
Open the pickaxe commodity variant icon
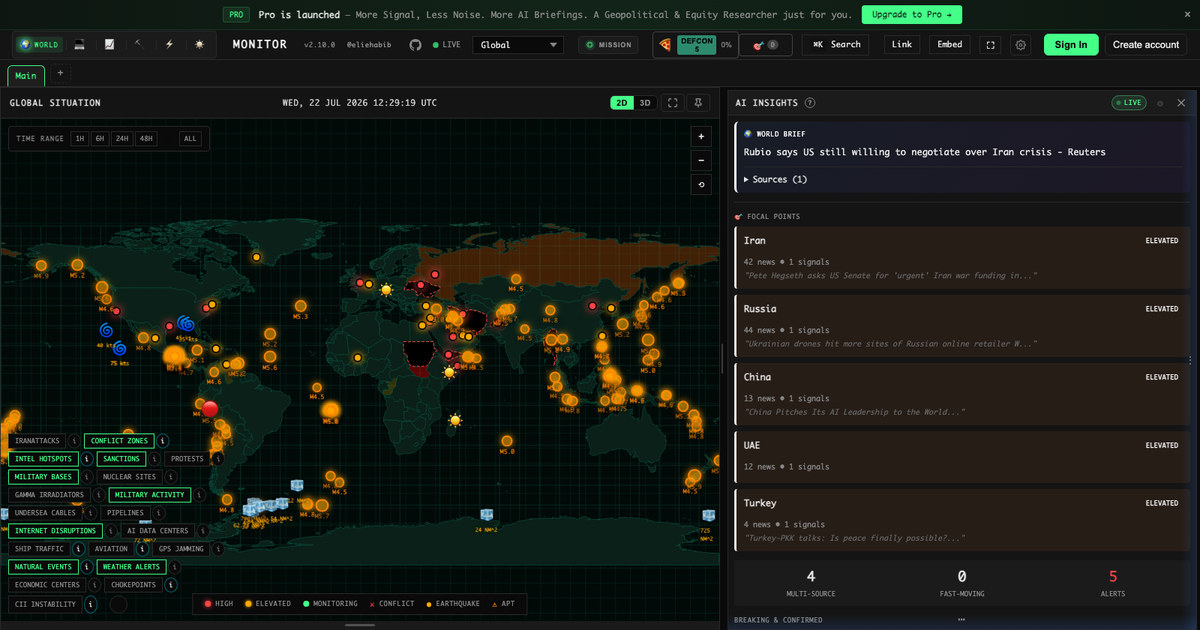139,45
